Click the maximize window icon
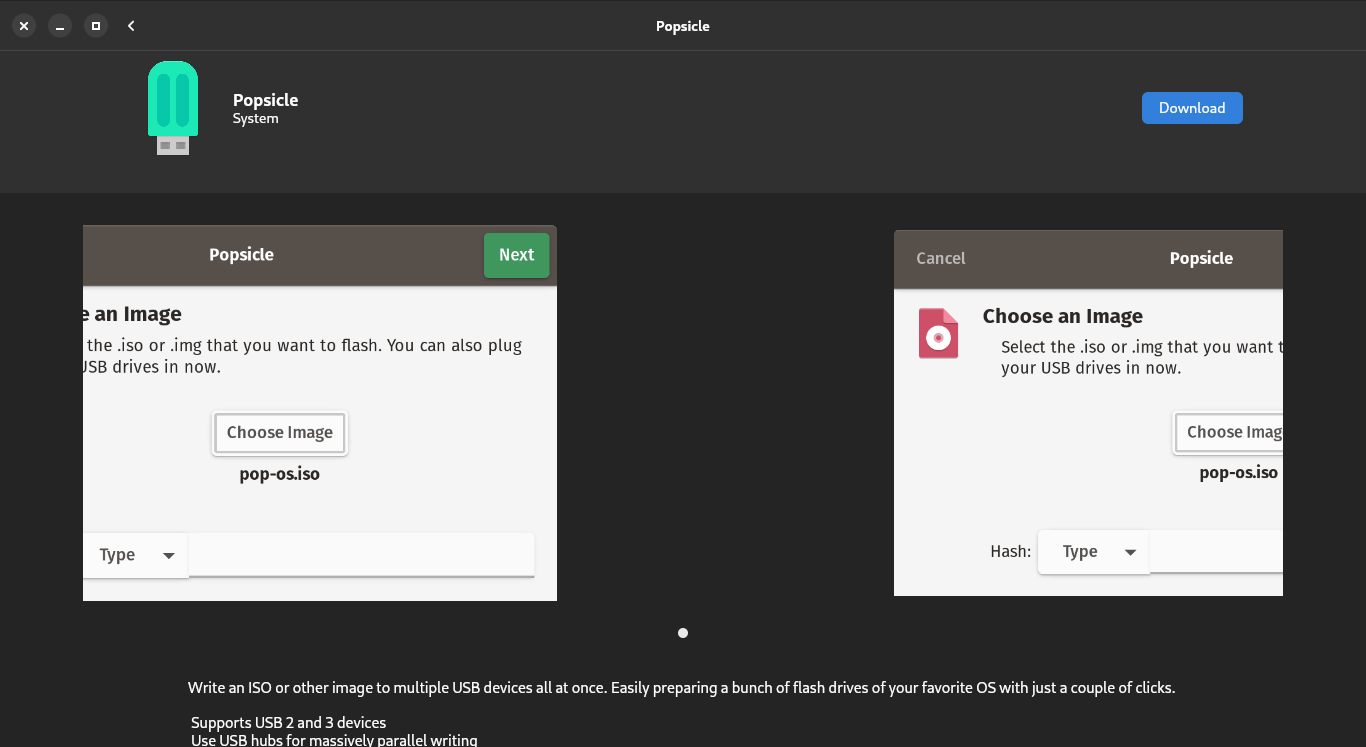 (95, 25)
